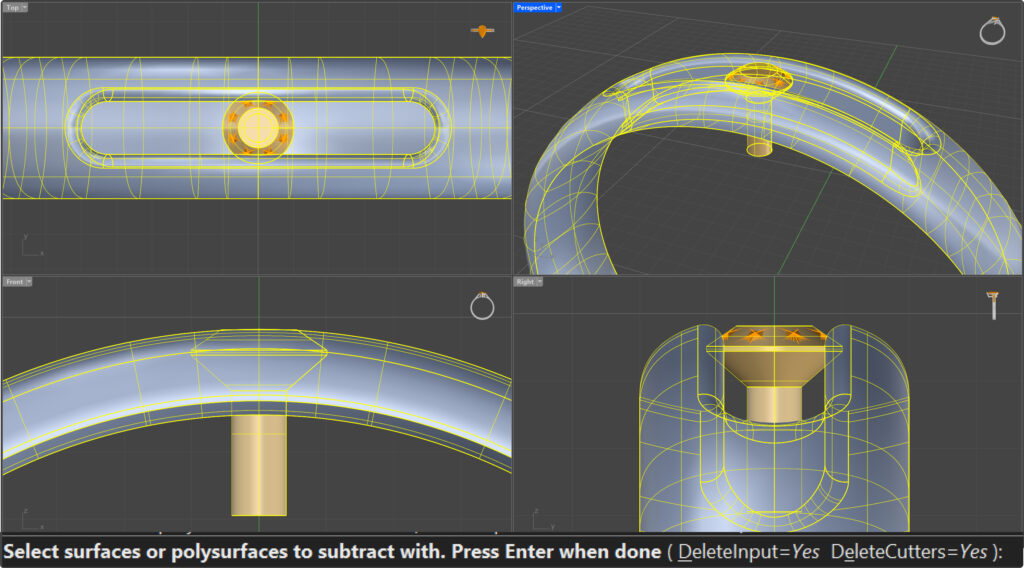The width and height of the screenshot is (1024, 568).
Task: Click the orange gem preview icon in Top view
Action: 483,31
